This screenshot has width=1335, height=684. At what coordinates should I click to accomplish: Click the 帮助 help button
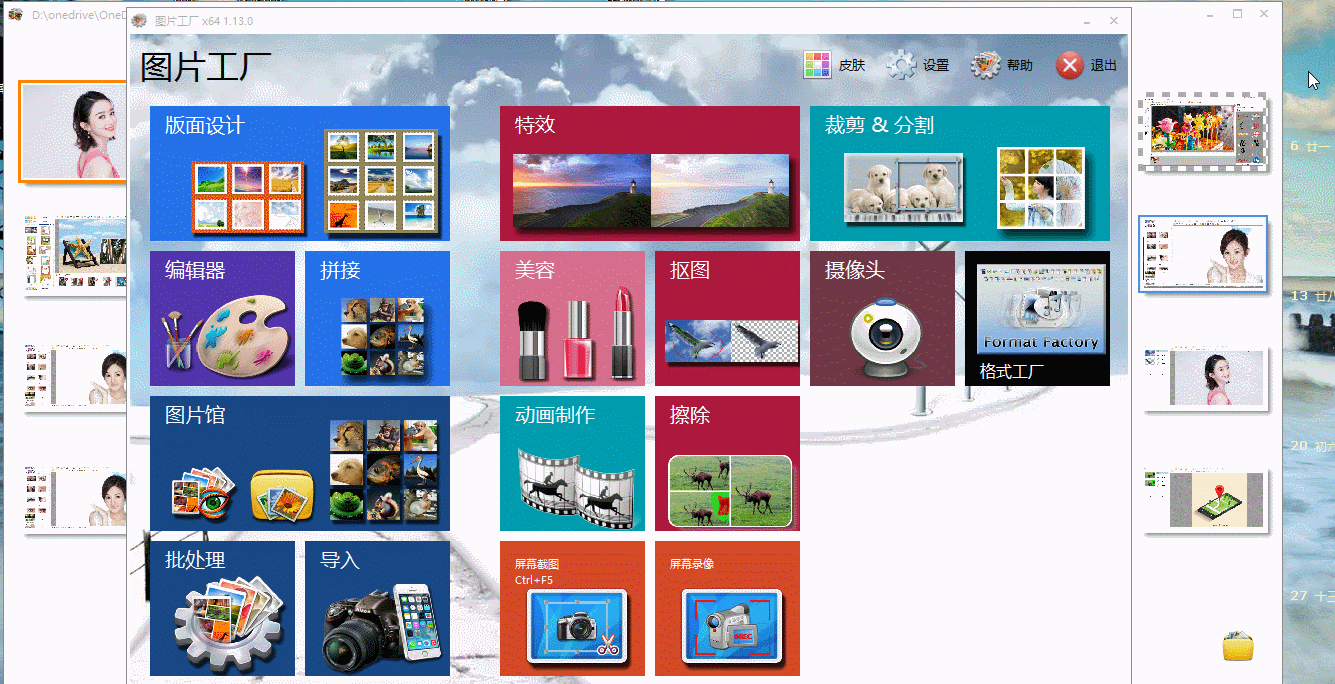coord(1002,66)
